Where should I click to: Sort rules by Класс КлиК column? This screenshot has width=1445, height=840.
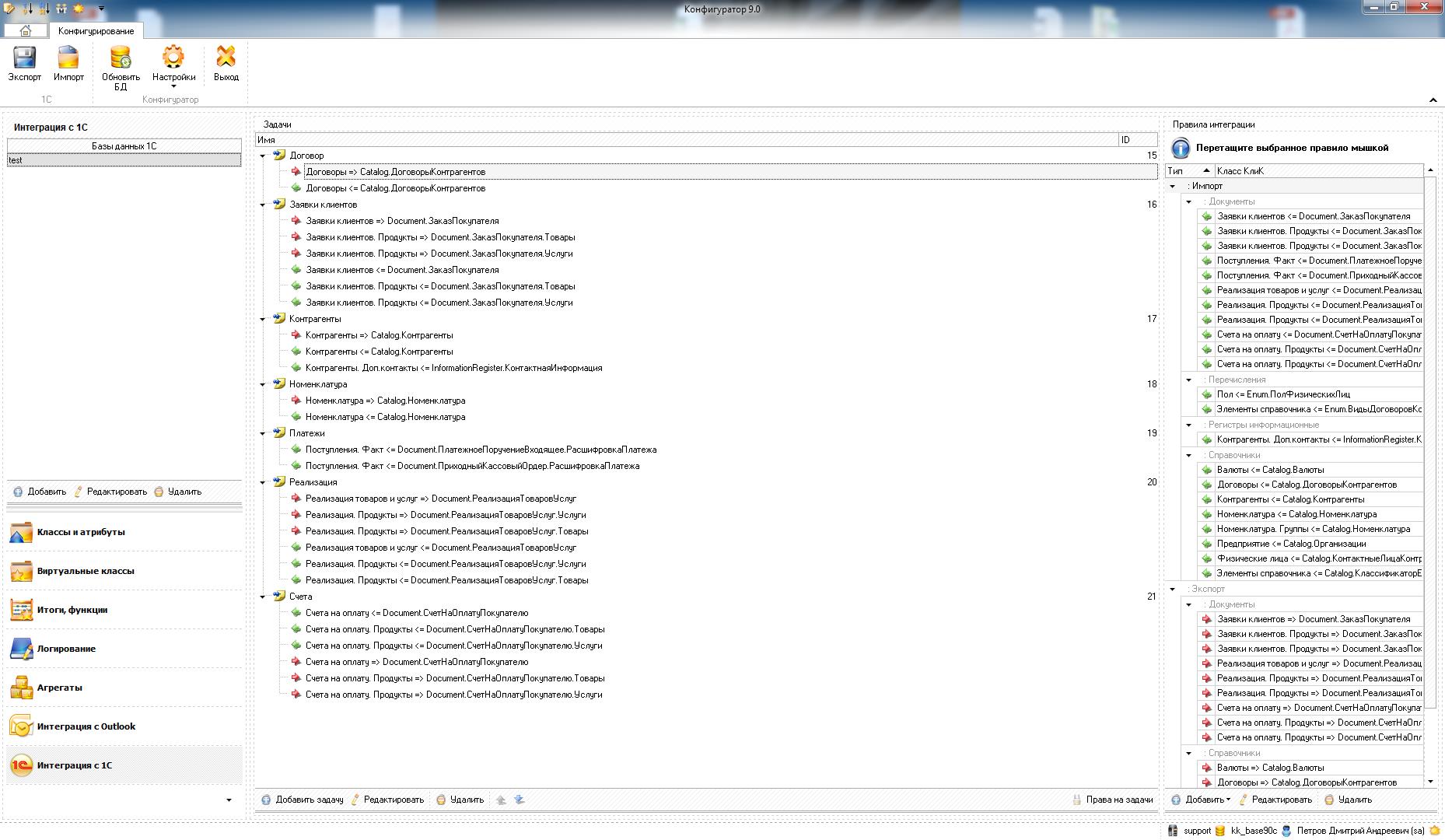pos(1319,170)
